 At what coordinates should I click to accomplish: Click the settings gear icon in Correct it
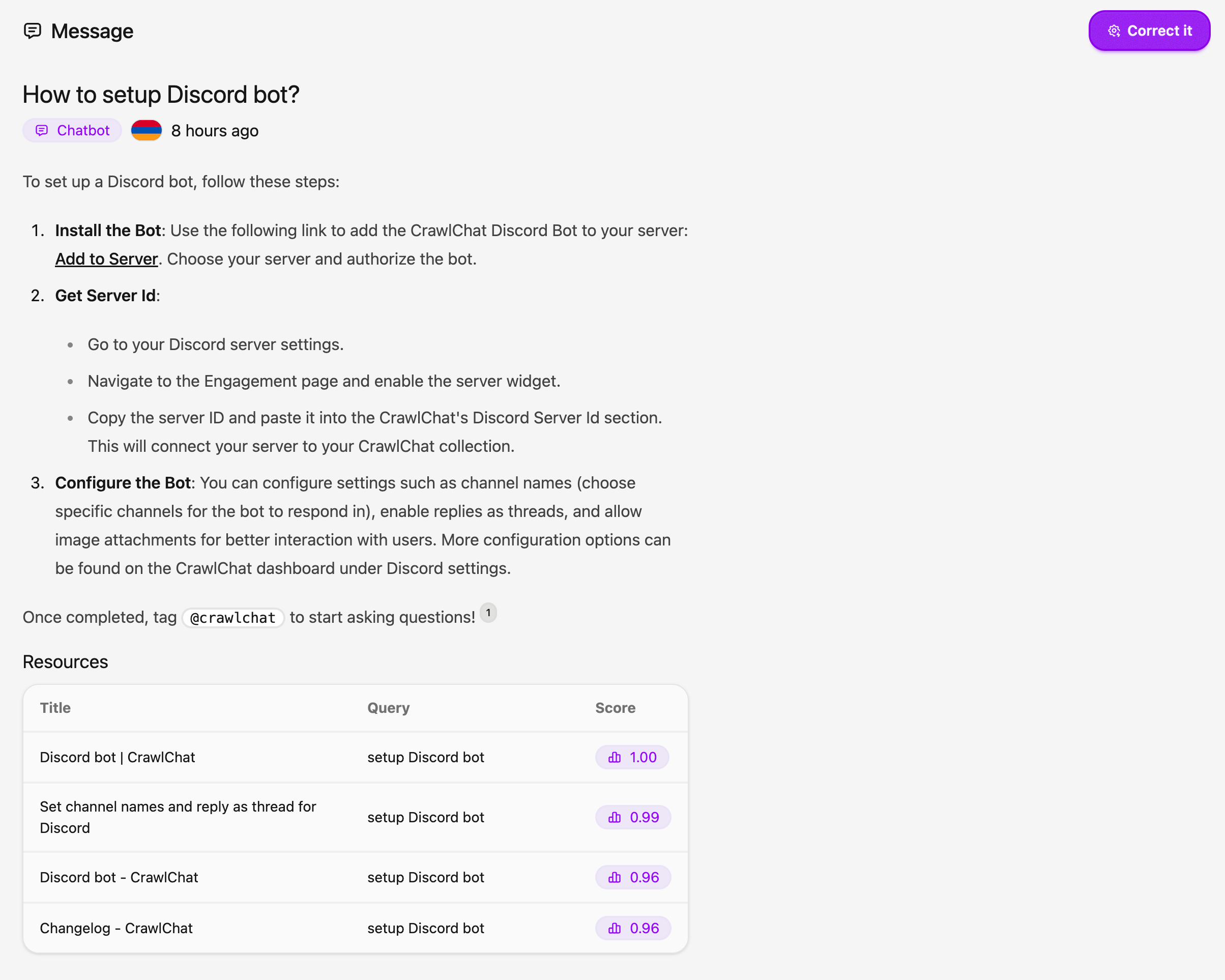coord(1114,31)
